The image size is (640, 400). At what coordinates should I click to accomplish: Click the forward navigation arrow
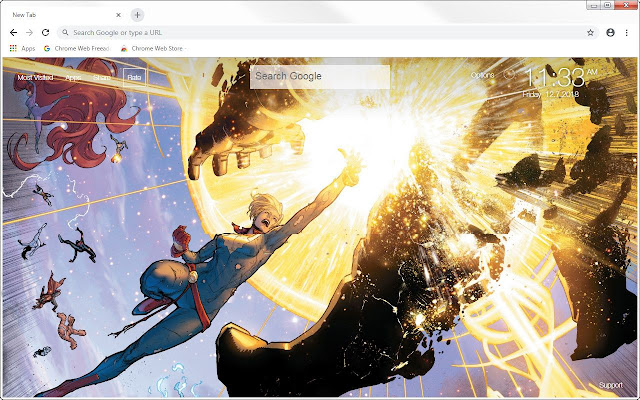tap(29, 33)
